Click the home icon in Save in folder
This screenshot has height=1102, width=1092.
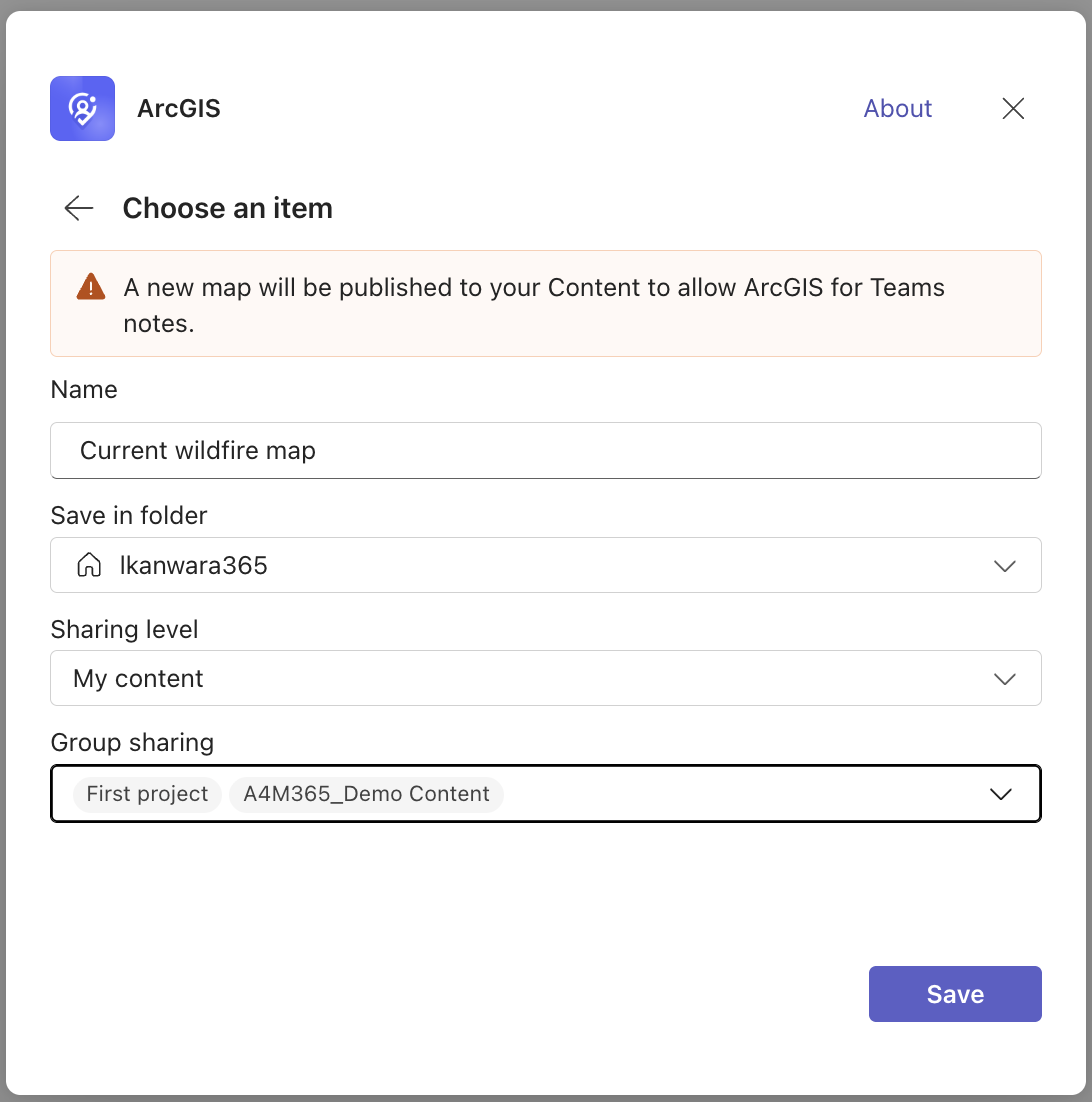pos(89,564)
